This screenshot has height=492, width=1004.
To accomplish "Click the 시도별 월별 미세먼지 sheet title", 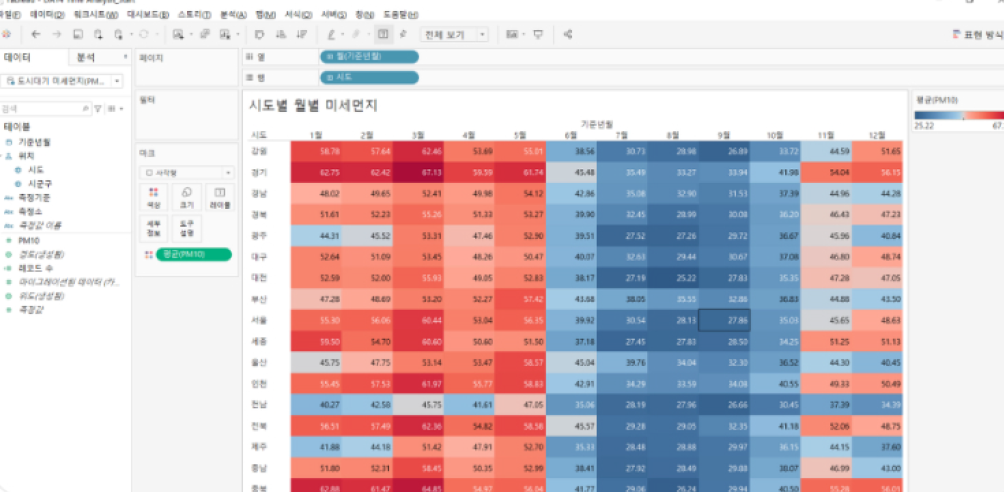I will [313, 106].
